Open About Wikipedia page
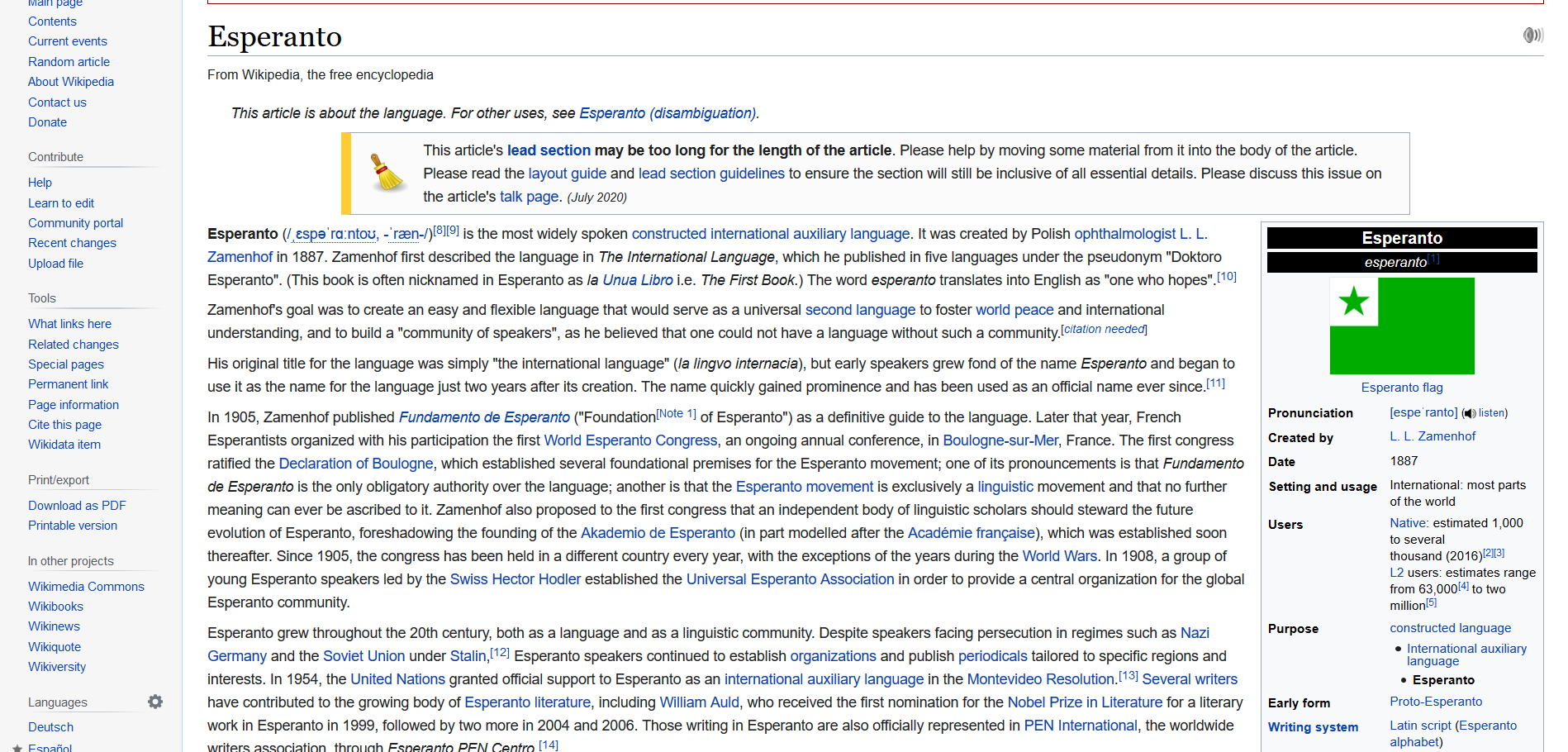The image size is (1568, 752). [71, 82]
